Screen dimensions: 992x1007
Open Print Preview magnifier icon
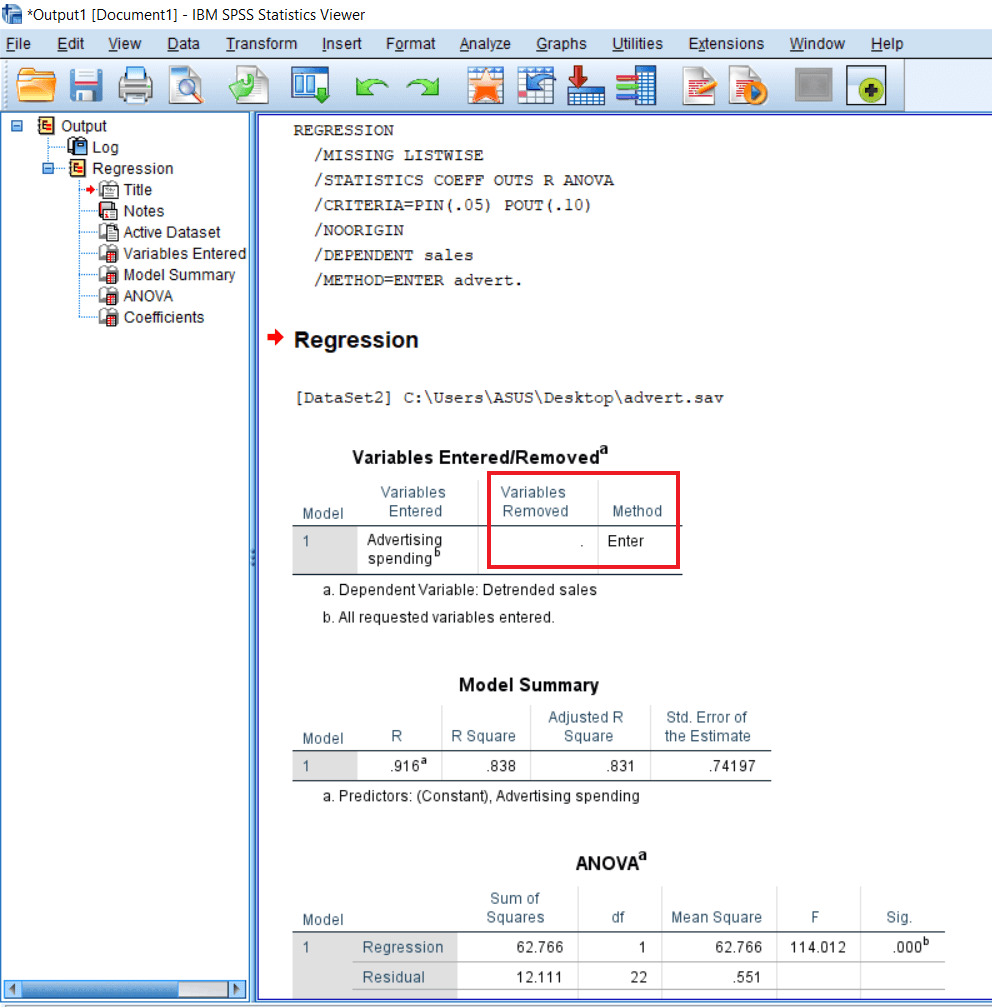tap(186, 85)
